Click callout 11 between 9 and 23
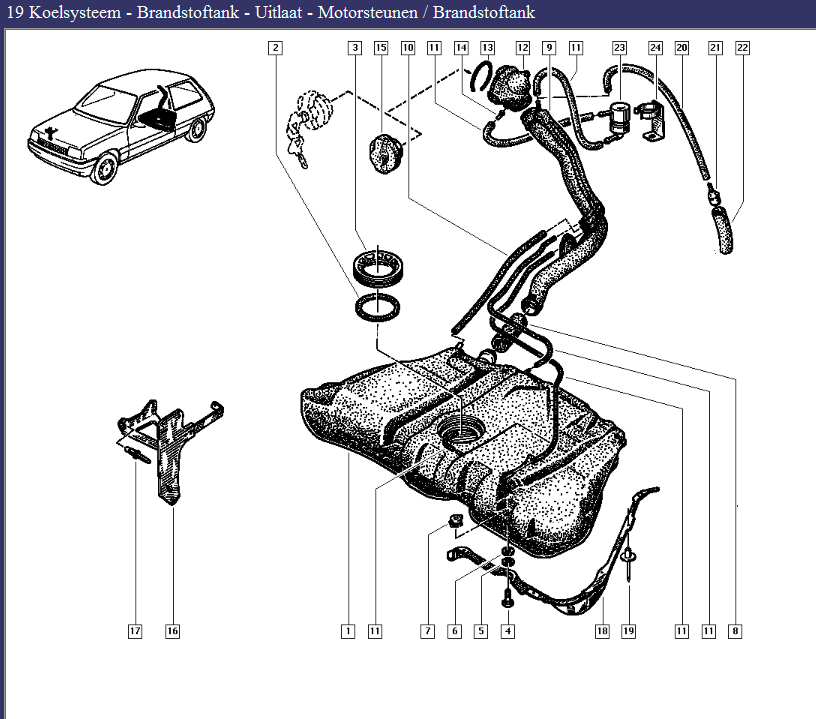Image resolution: width=816 pixels, height=719 pixels. 576,48
